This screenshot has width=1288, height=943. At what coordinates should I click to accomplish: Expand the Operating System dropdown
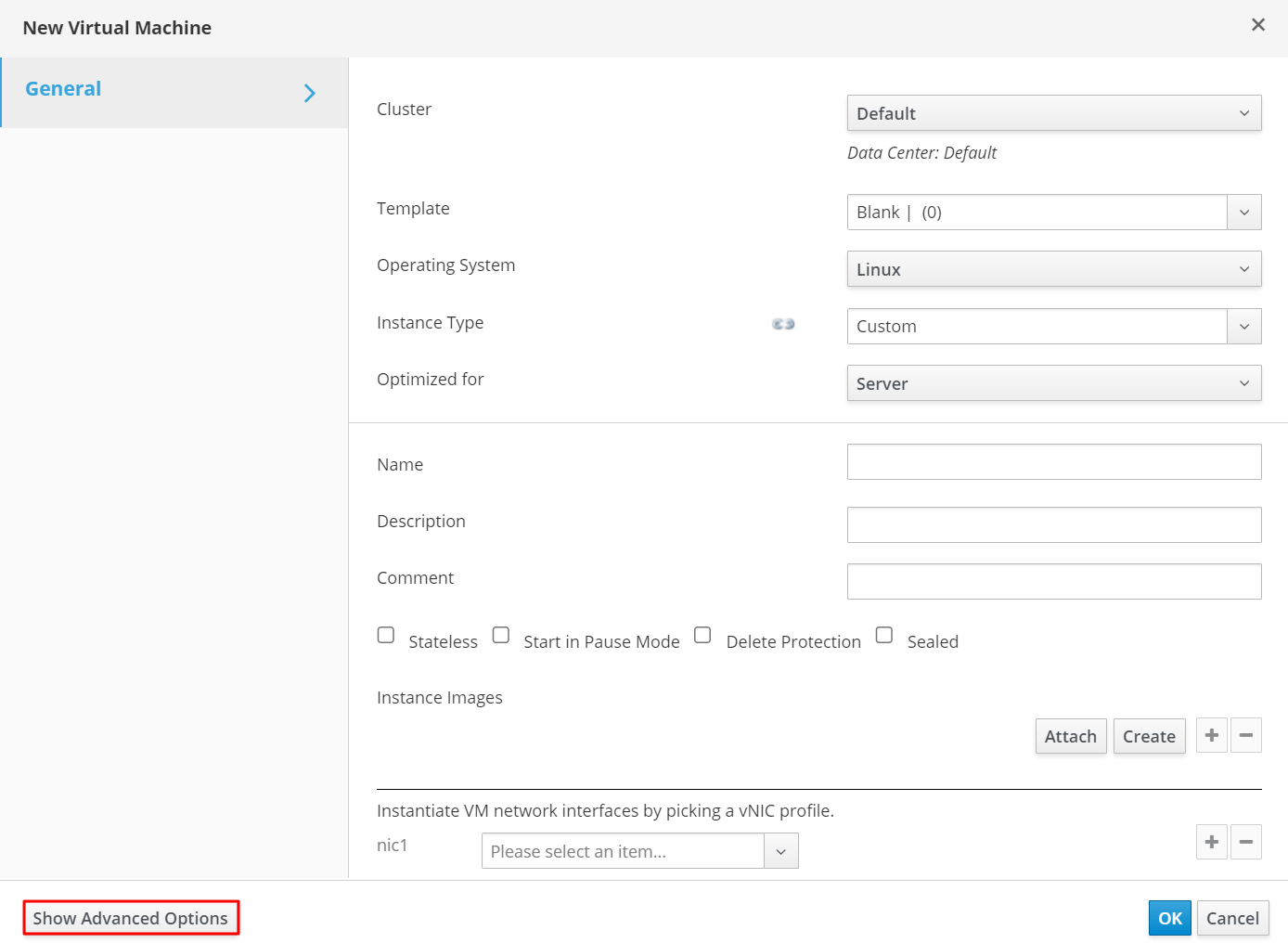[x=1053, y=269]
